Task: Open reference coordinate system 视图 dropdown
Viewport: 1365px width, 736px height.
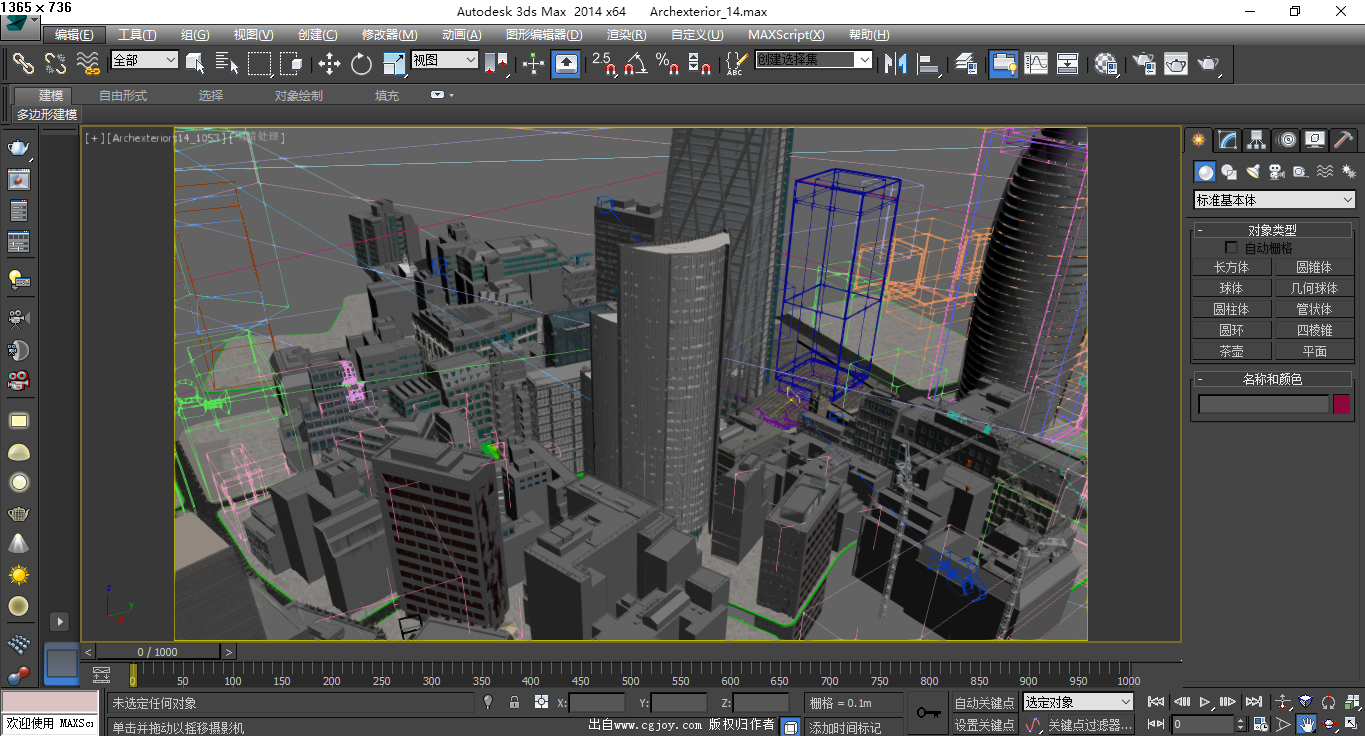Action: click(x=444, y=60)
